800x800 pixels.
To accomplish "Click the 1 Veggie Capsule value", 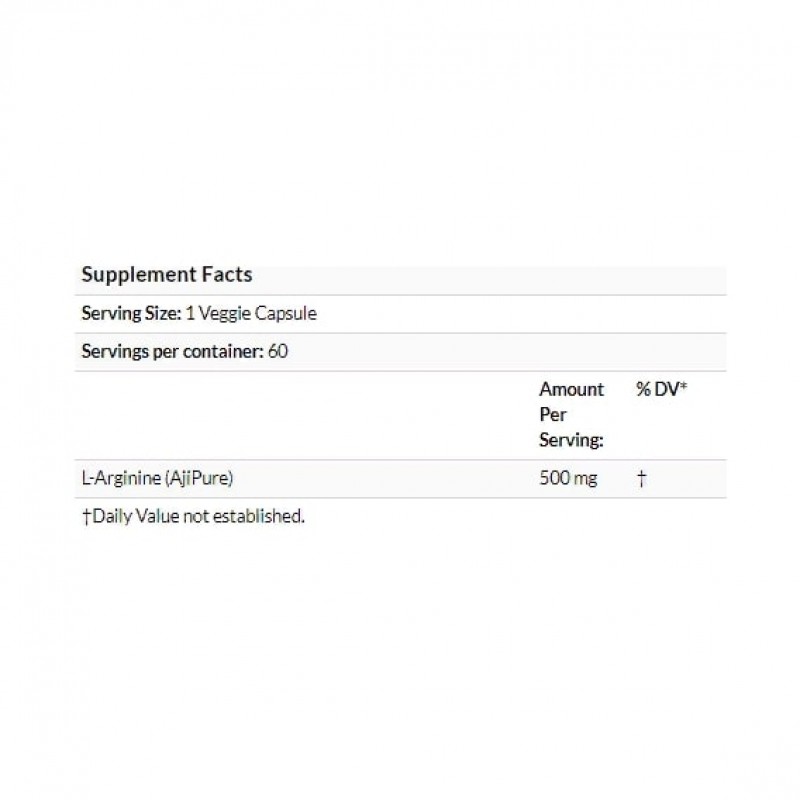I will (250, 313).
